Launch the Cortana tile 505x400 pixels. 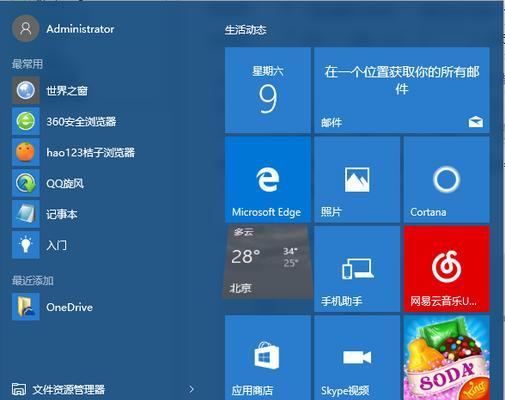click(x=447, y=179)
